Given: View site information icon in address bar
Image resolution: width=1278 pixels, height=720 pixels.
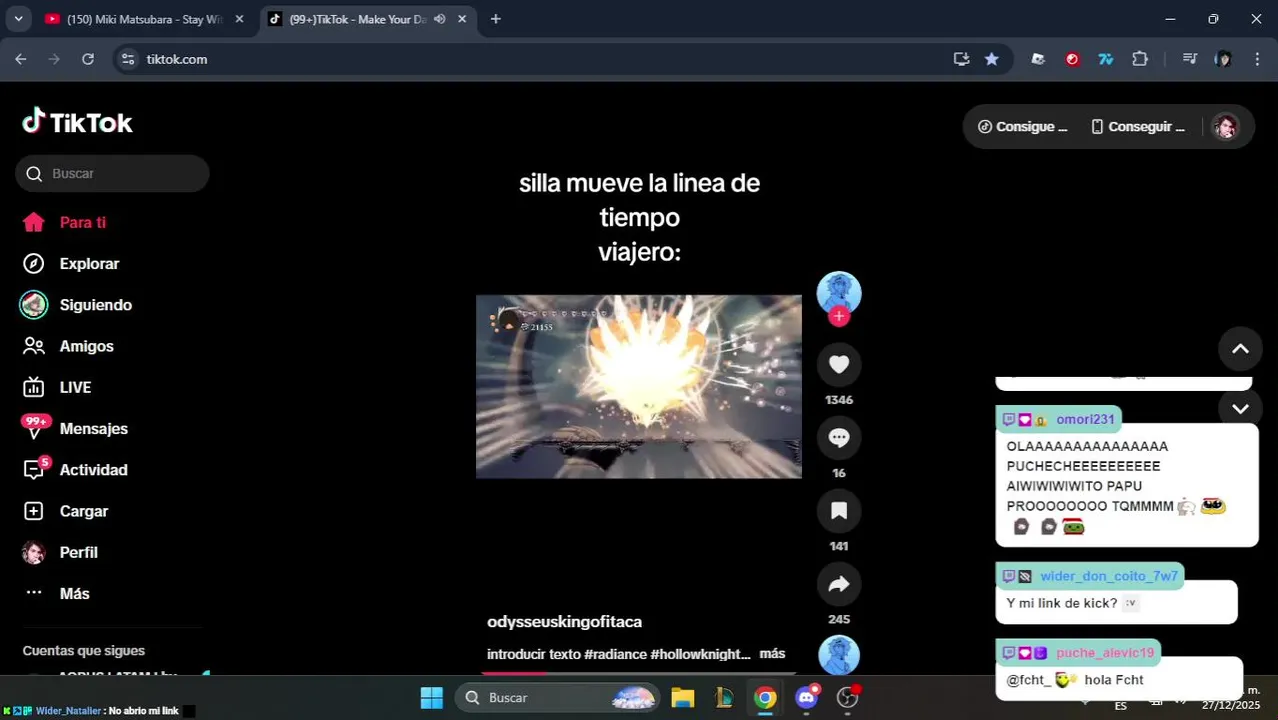Looking at the screenshot, I should pos(127,59).
